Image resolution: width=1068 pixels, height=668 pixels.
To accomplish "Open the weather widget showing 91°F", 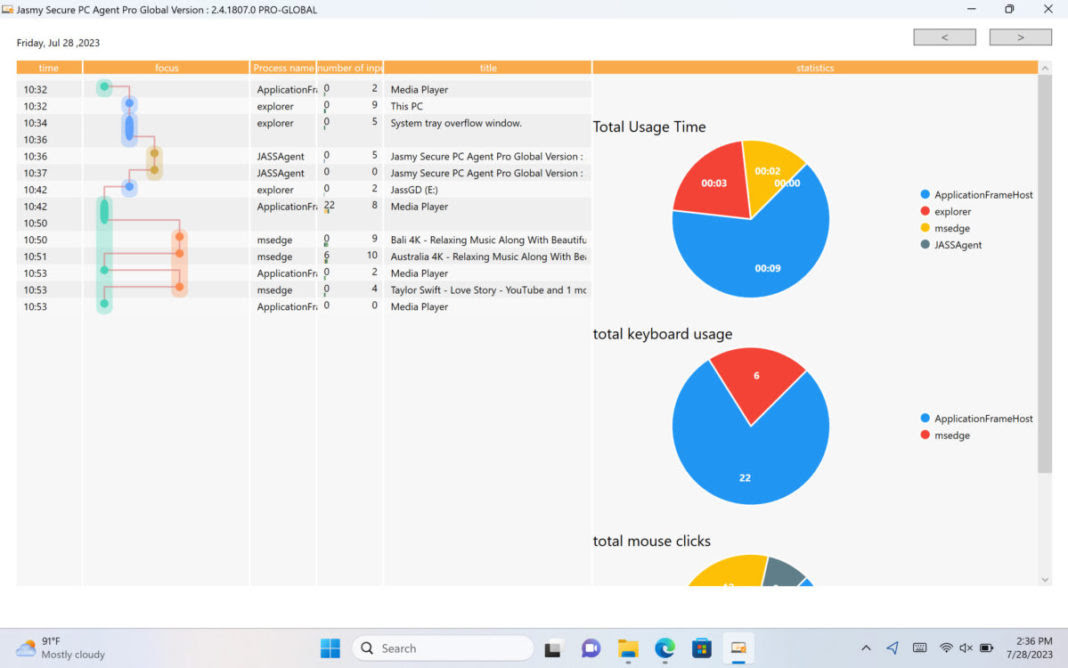I will click(x=61, y=648).
